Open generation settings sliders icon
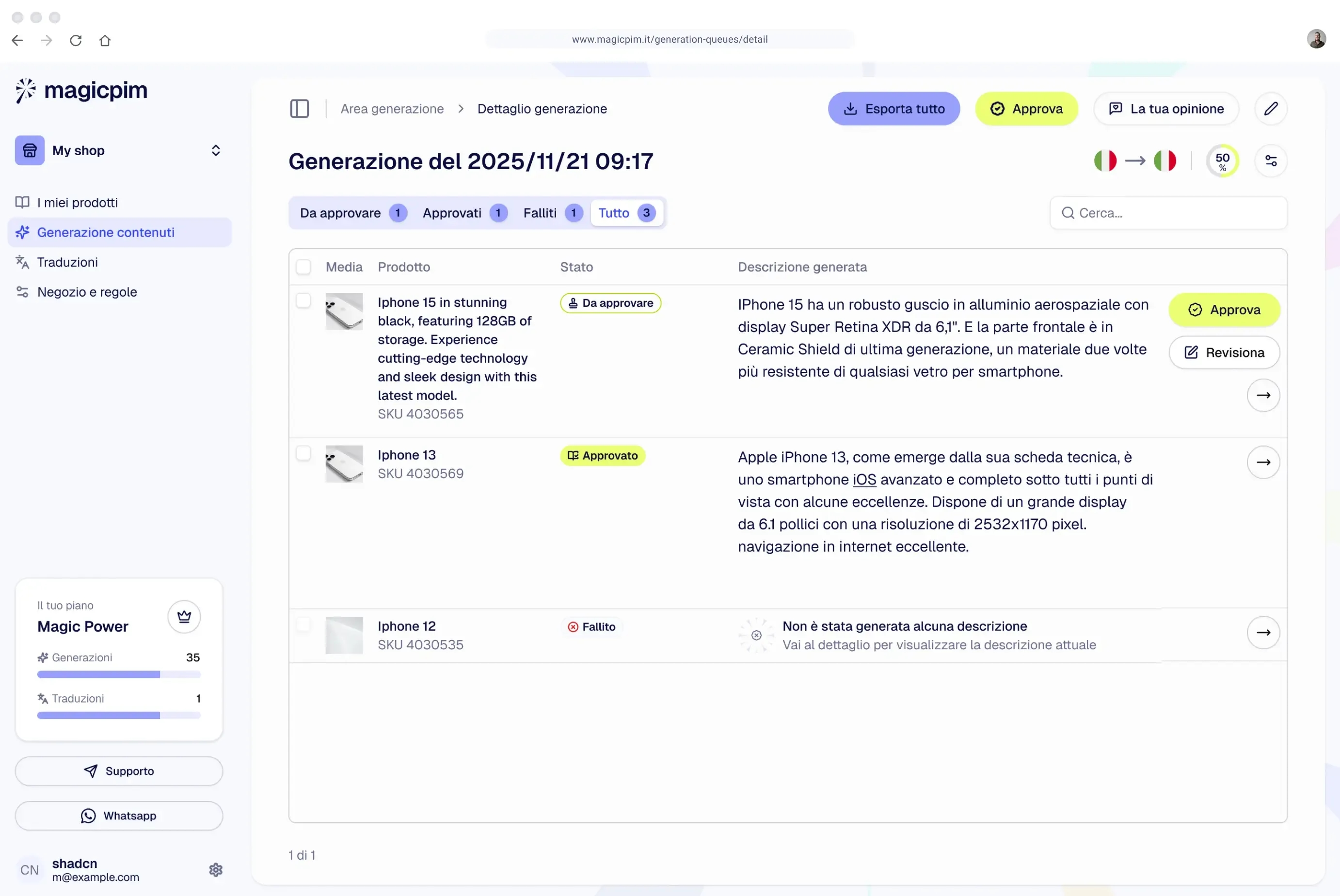Viewport: 1340px width, 896px height. 1270,161
